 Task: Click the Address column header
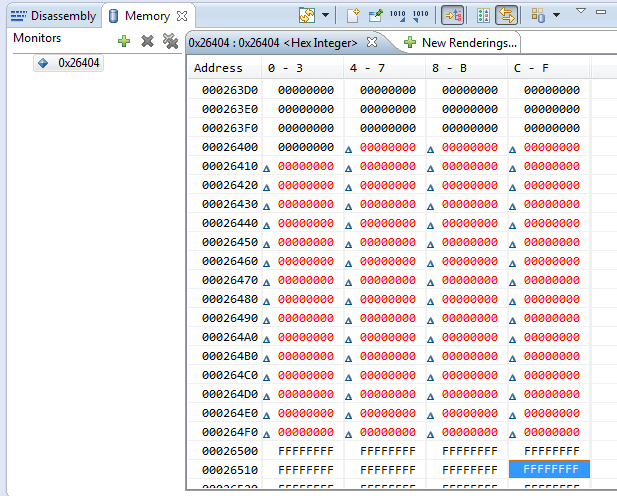[225, 68]
